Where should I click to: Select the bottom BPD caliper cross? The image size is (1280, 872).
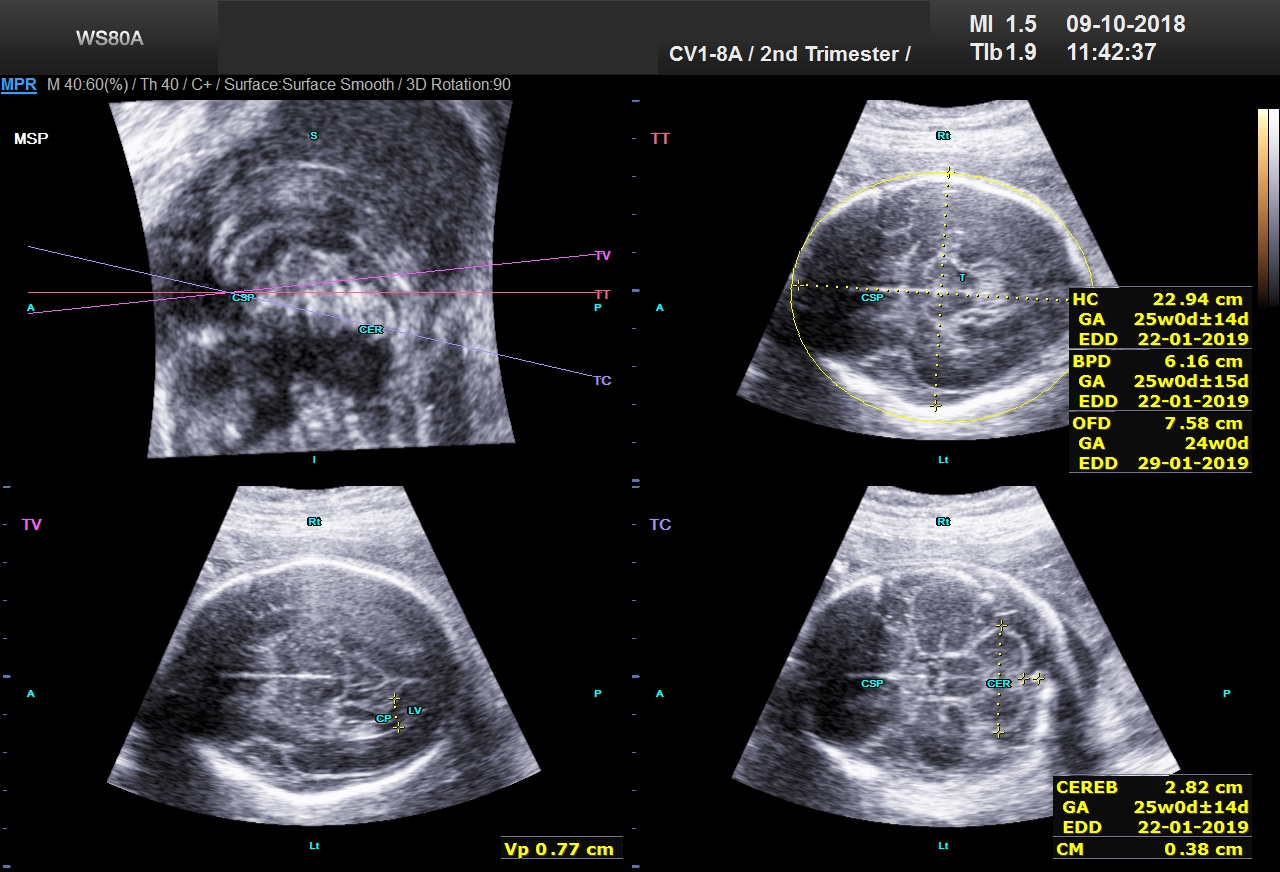coord(935,405)
